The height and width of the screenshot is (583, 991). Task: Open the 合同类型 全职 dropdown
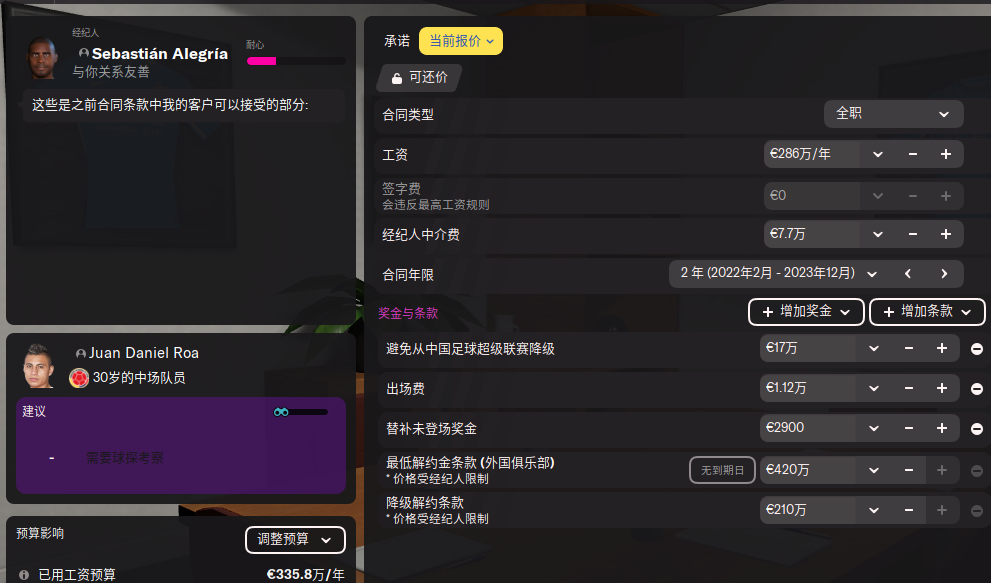point(893,114)
